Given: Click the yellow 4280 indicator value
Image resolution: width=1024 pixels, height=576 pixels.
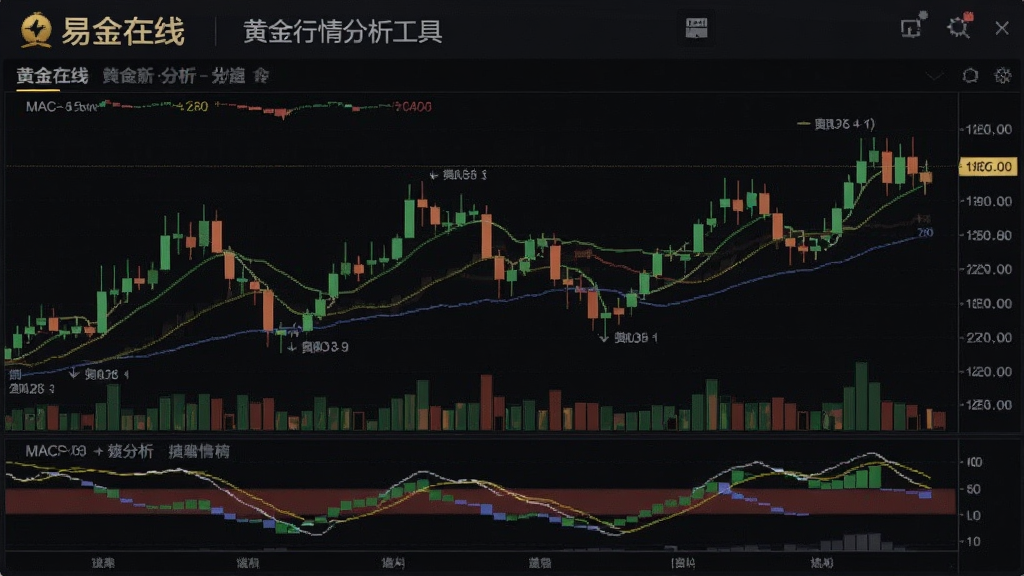Looking at the screenshot, I should [193, 106].
